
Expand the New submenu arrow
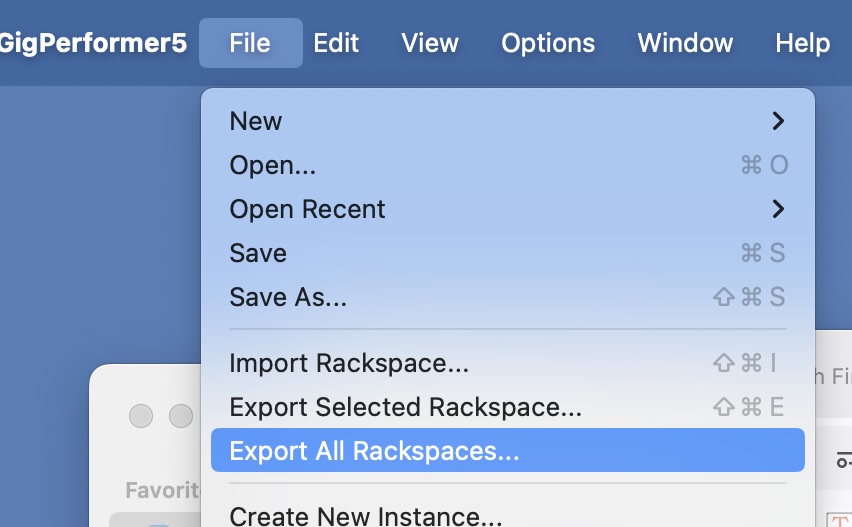[x=778, y=121]
